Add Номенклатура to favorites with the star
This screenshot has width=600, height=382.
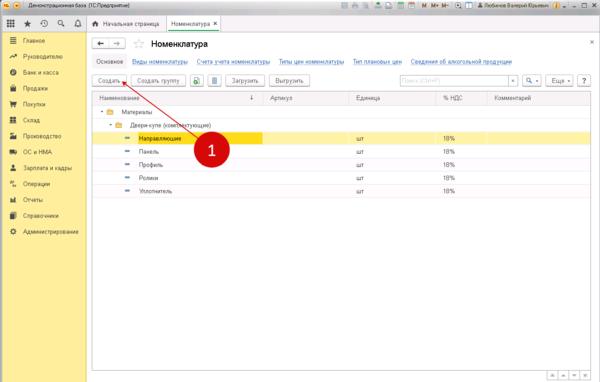[x=139, y=44]
